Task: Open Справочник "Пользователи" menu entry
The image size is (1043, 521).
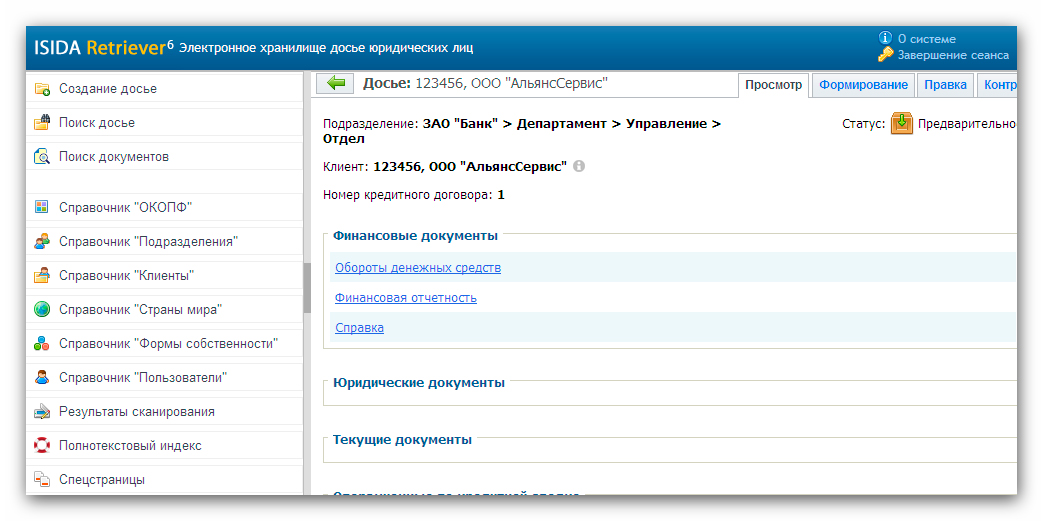Action: click(164, 377)
